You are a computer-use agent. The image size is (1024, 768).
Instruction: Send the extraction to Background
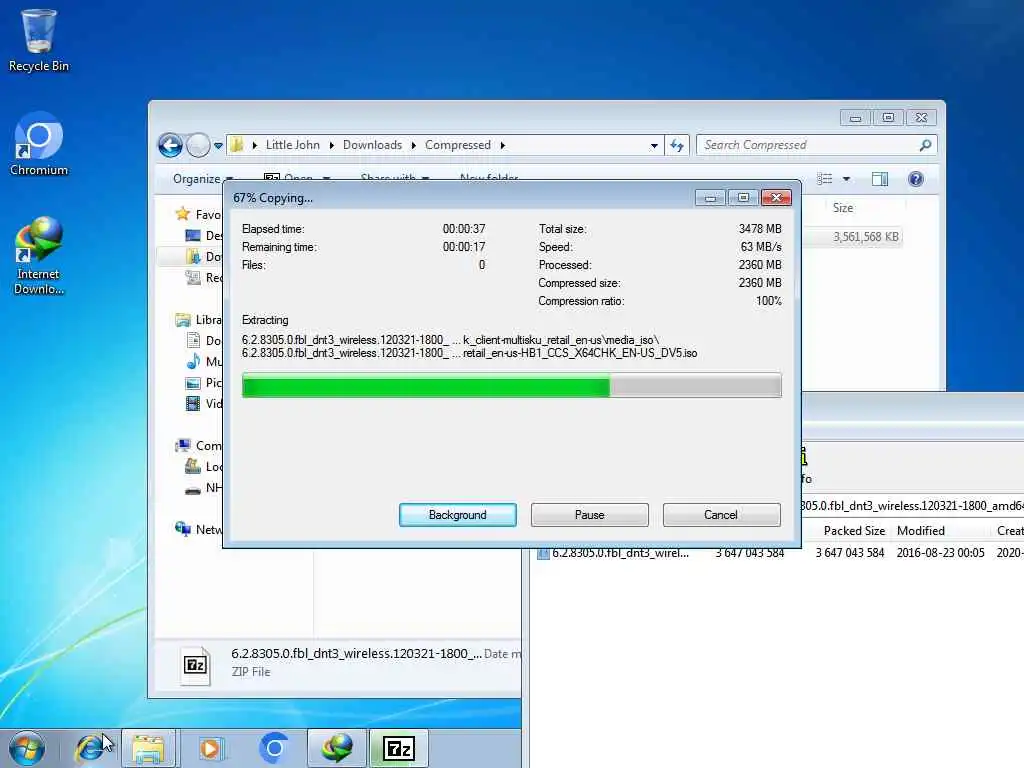coord(458,515)
